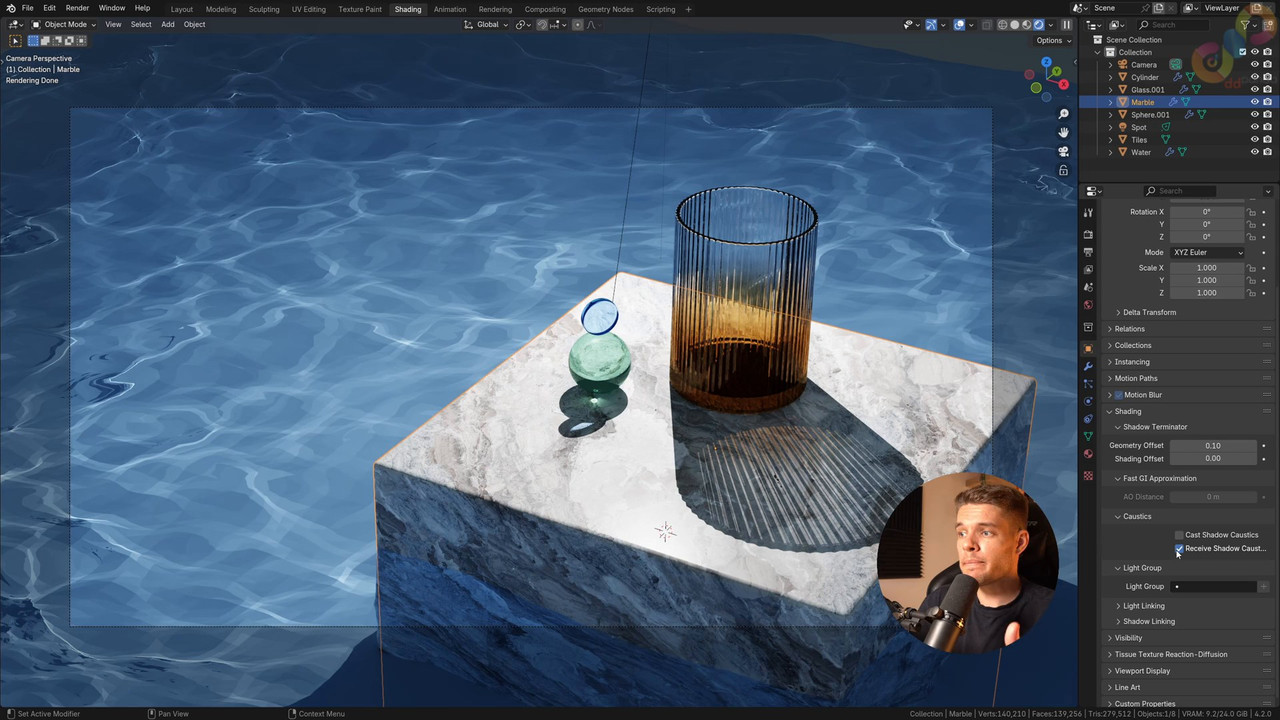Open the World properties tab
This screenshot has height=720, width=1280.
pyautogui.click(x=1088, y=305)
